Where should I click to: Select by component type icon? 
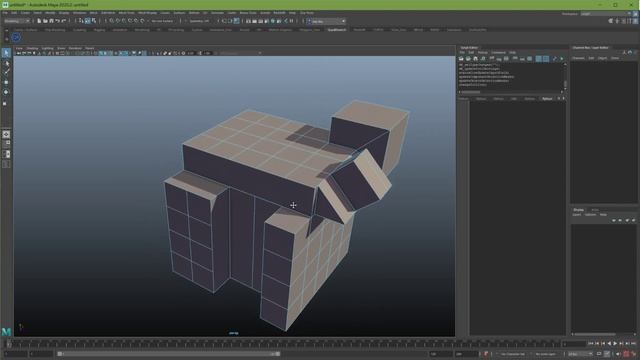tap(94, 21)
